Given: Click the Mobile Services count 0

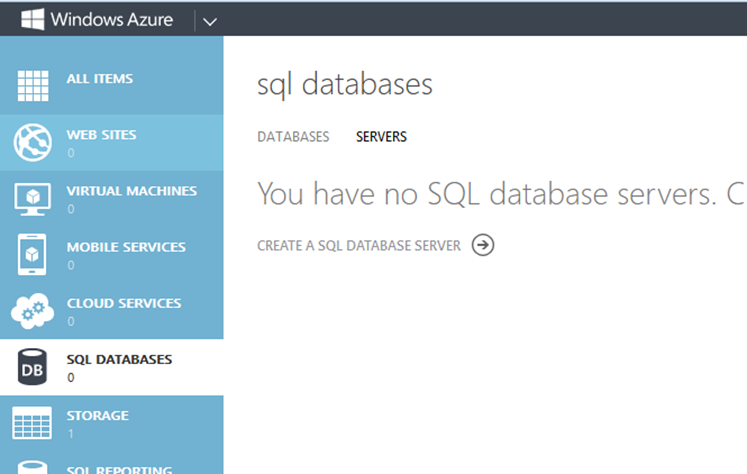Looking at the screenshot, I should 71,265.
